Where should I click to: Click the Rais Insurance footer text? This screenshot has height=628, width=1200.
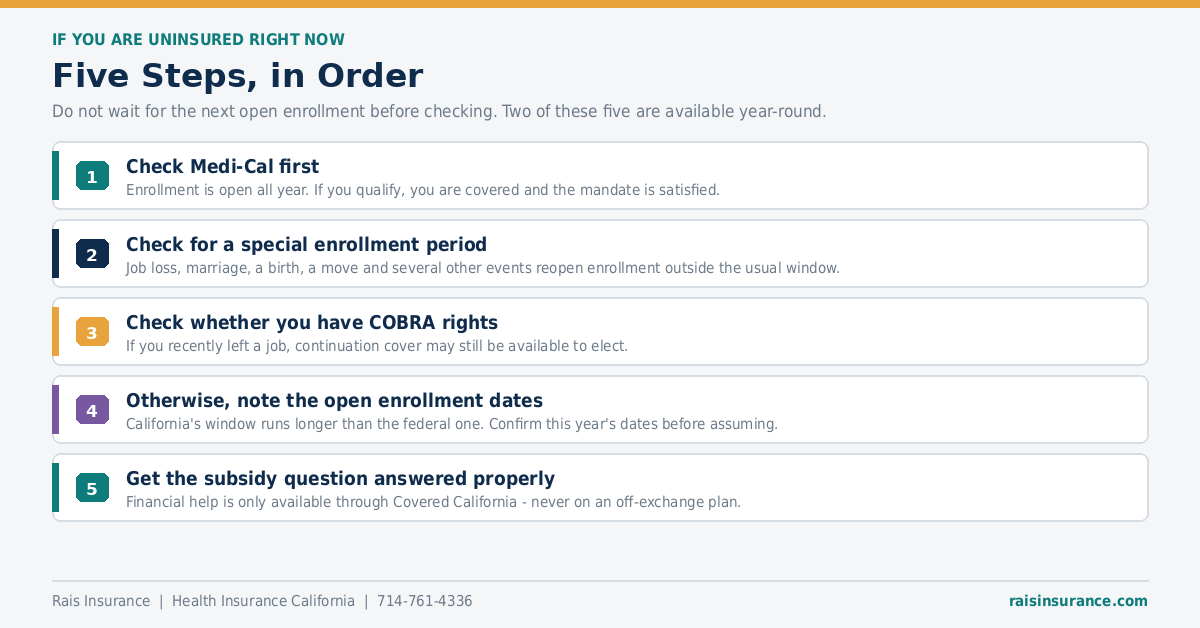101,601
